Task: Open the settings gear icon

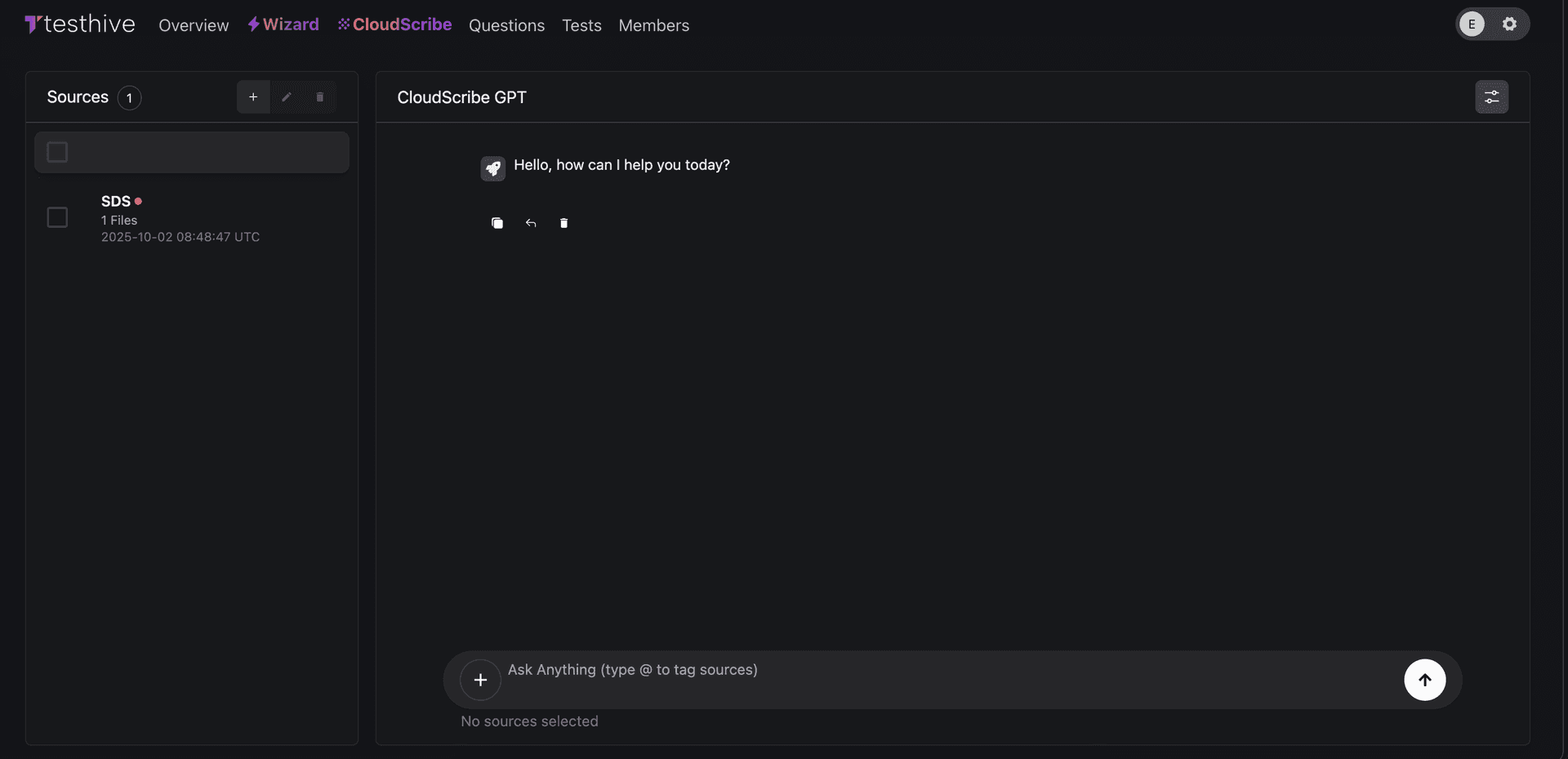Action: 1509,25
